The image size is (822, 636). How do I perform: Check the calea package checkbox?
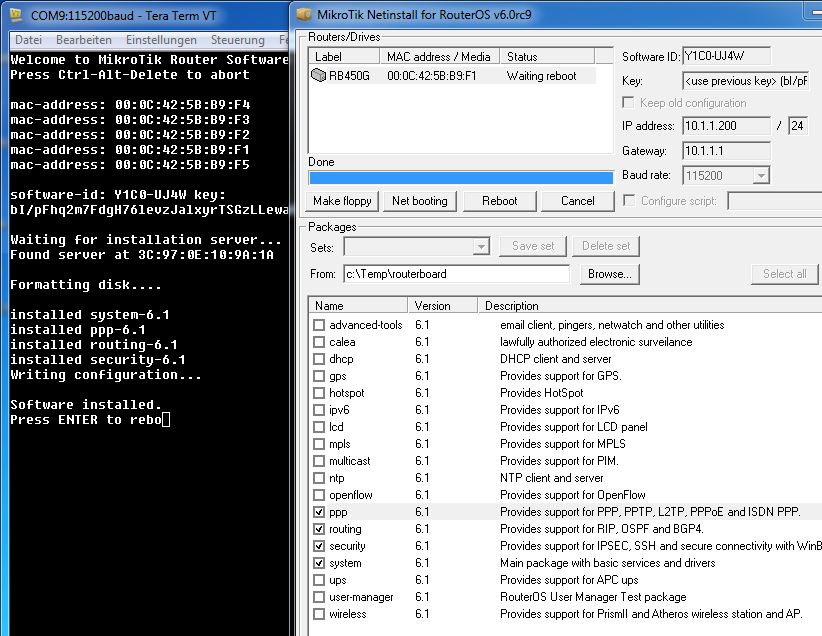319,342
